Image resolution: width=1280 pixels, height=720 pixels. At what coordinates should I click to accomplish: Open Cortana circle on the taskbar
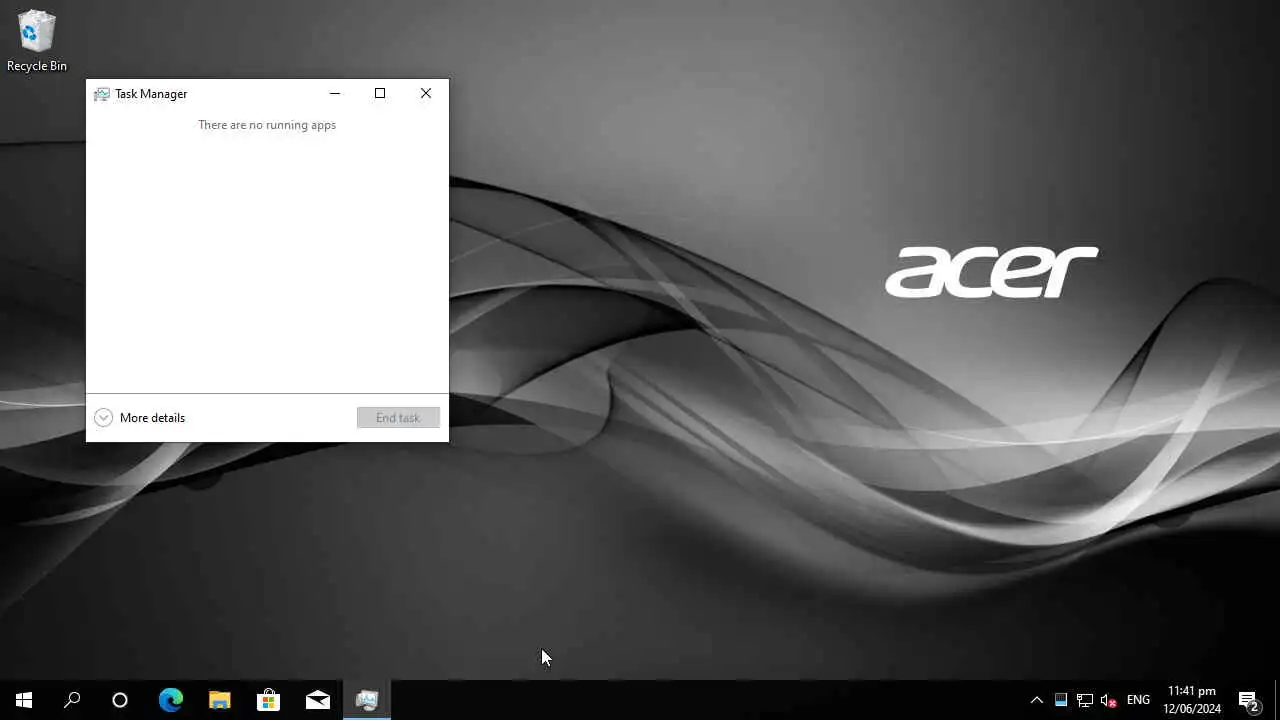point(120,700)
